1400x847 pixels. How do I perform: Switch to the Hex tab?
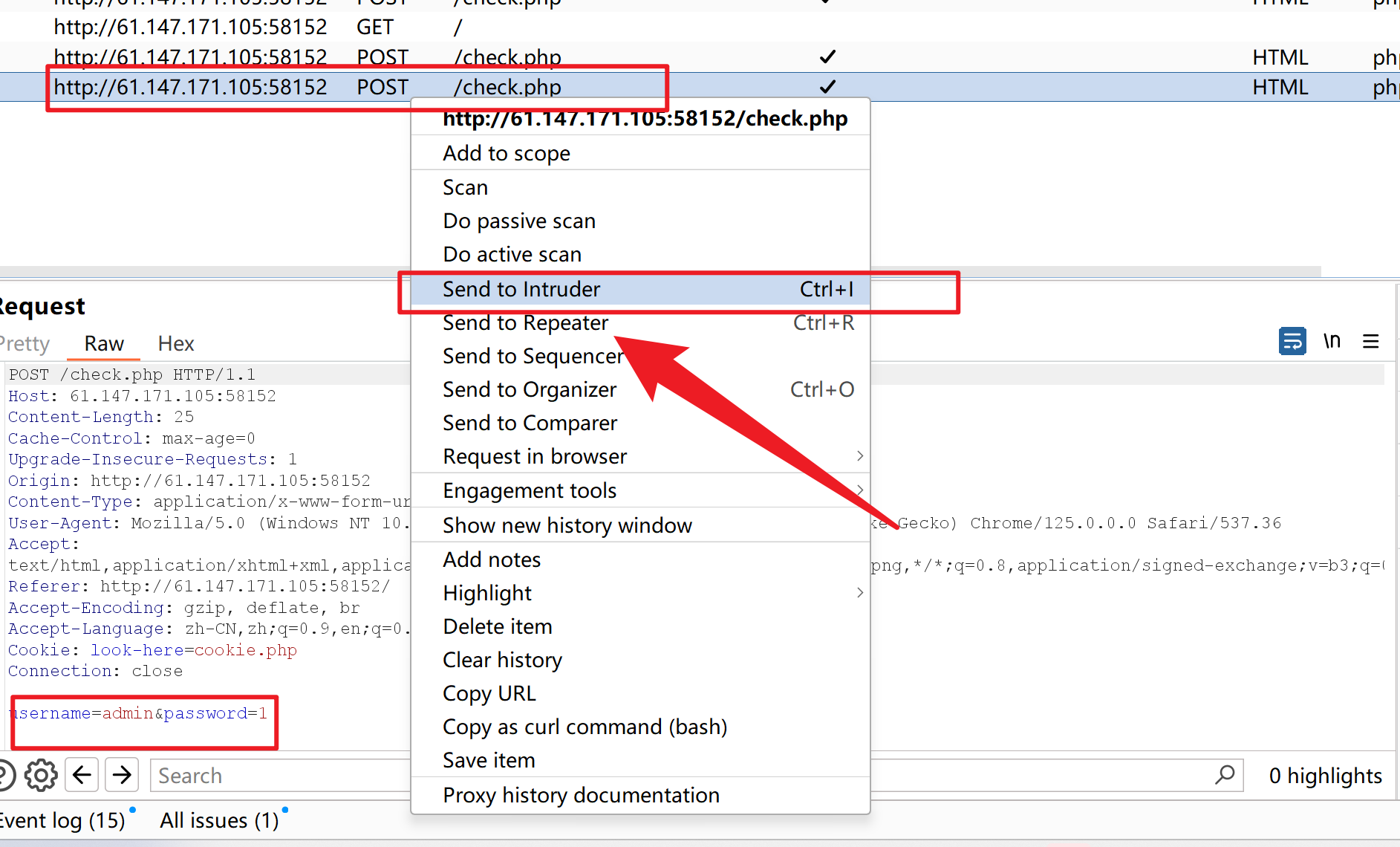pyautogui.click(x=176, y=343)
